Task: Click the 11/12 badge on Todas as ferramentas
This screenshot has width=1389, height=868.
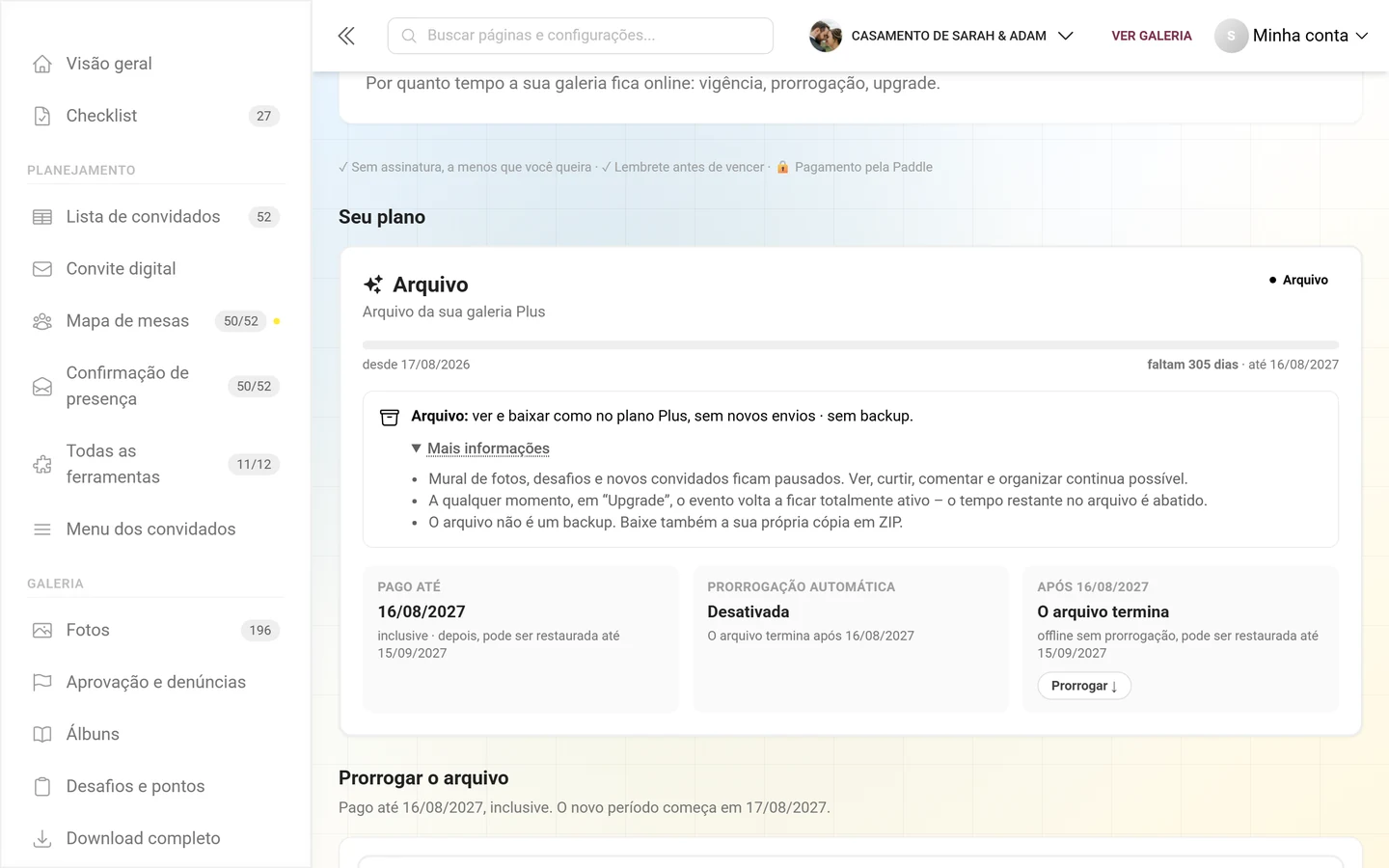Action: coord(255,465)
